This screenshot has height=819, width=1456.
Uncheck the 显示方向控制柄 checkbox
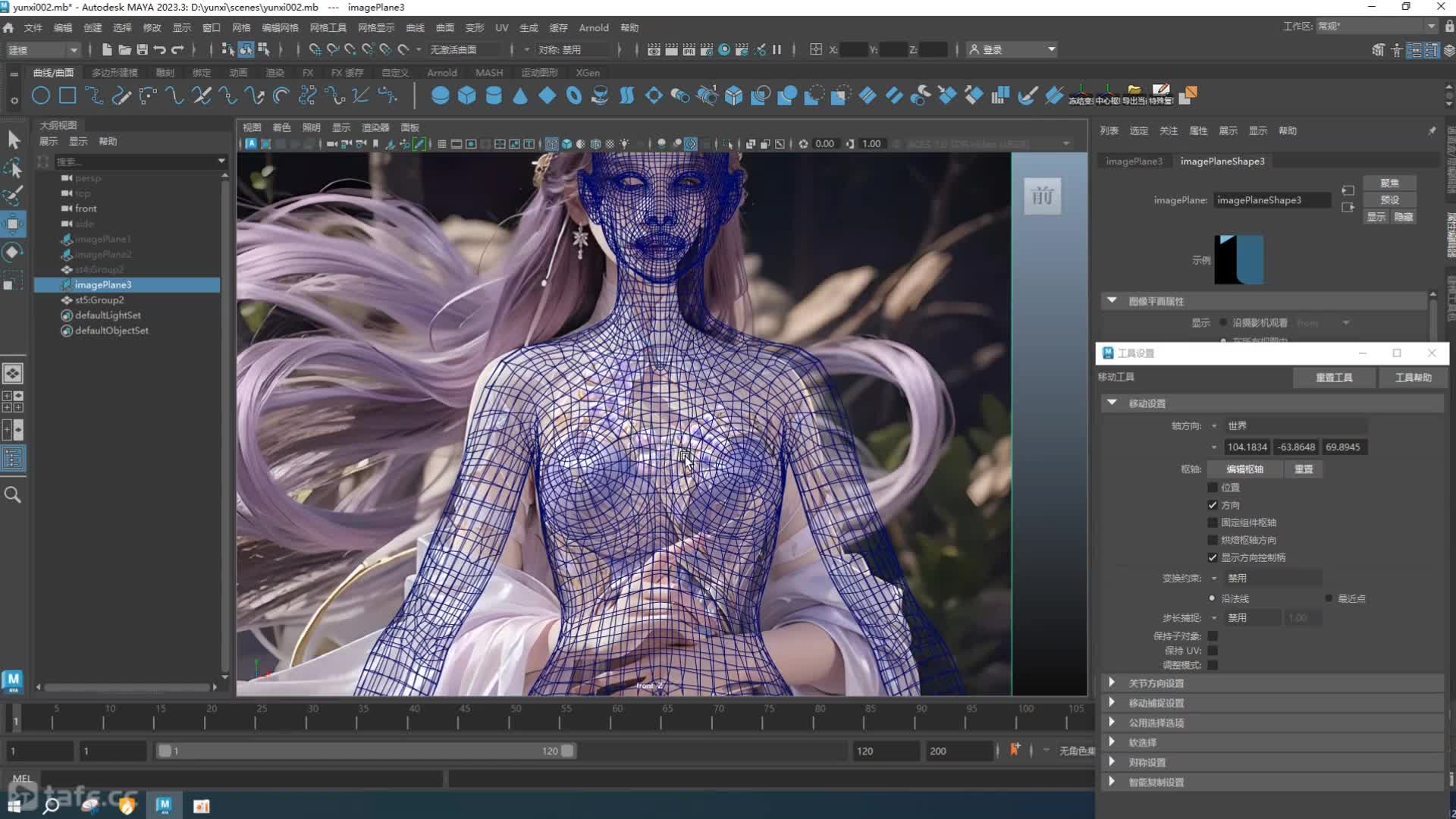(1213, 557)
